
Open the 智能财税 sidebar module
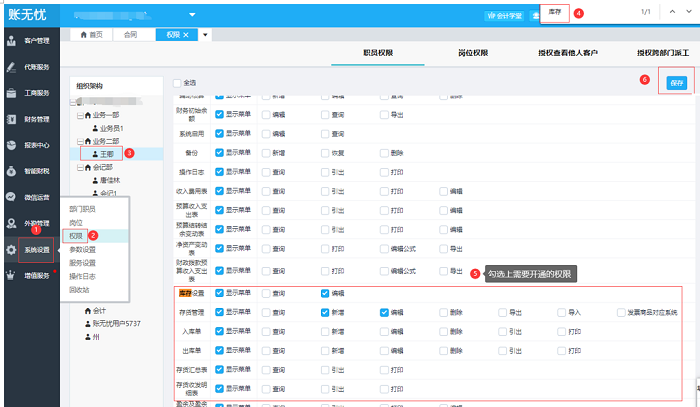29,171
